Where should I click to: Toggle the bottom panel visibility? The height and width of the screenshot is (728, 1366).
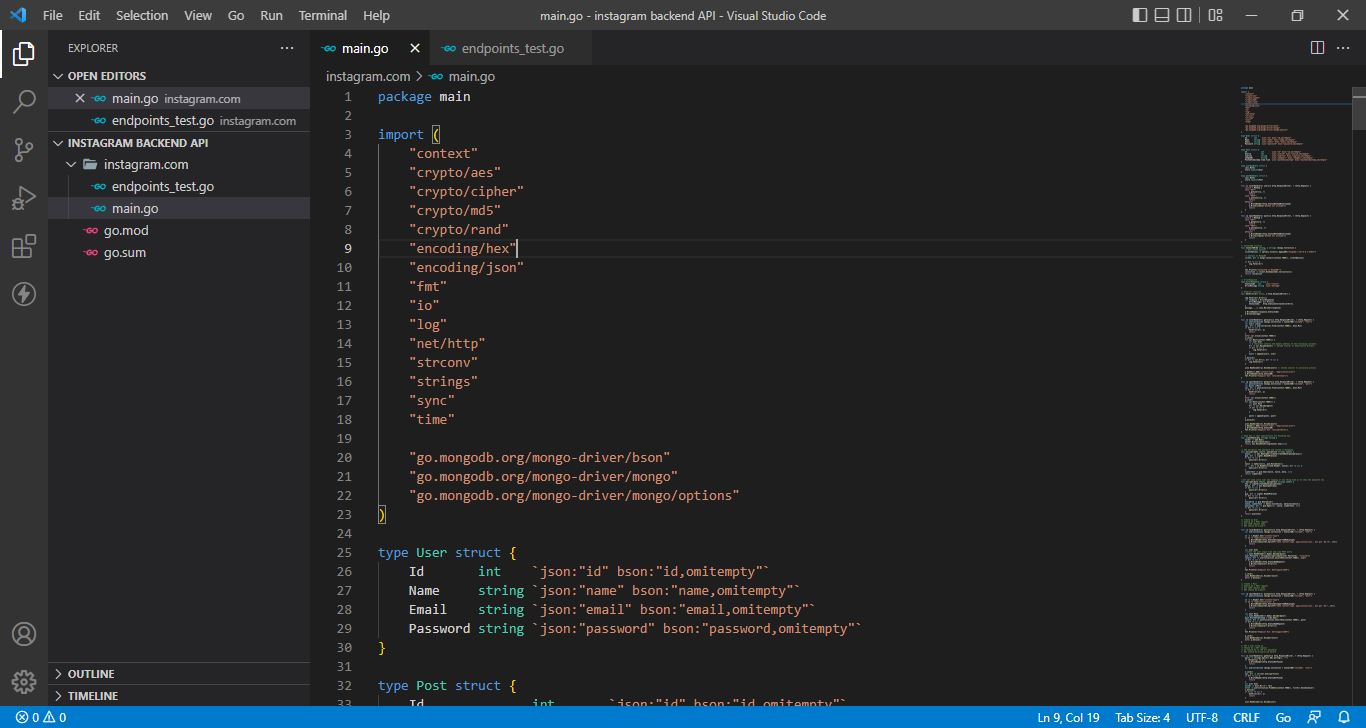(1163, 15)
